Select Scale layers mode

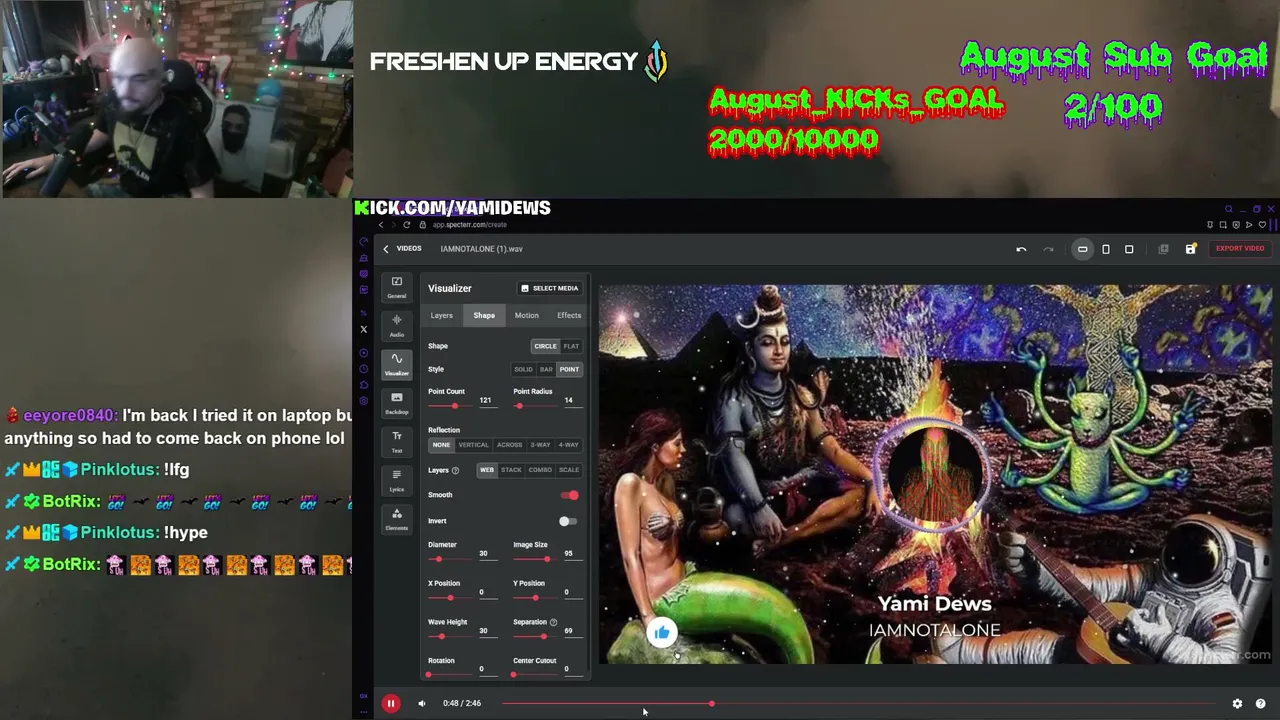pos(569,470)
